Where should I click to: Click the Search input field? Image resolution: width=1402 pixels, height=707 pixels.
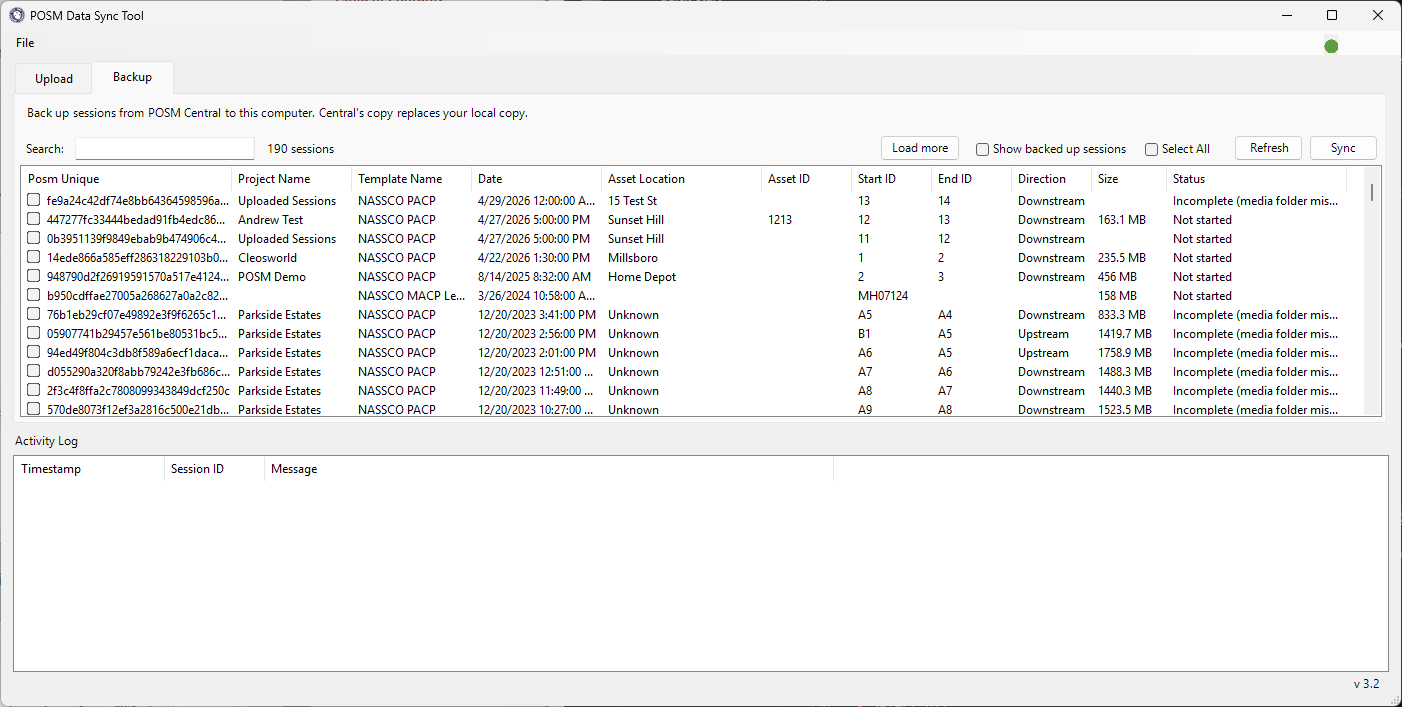(165, 148)
